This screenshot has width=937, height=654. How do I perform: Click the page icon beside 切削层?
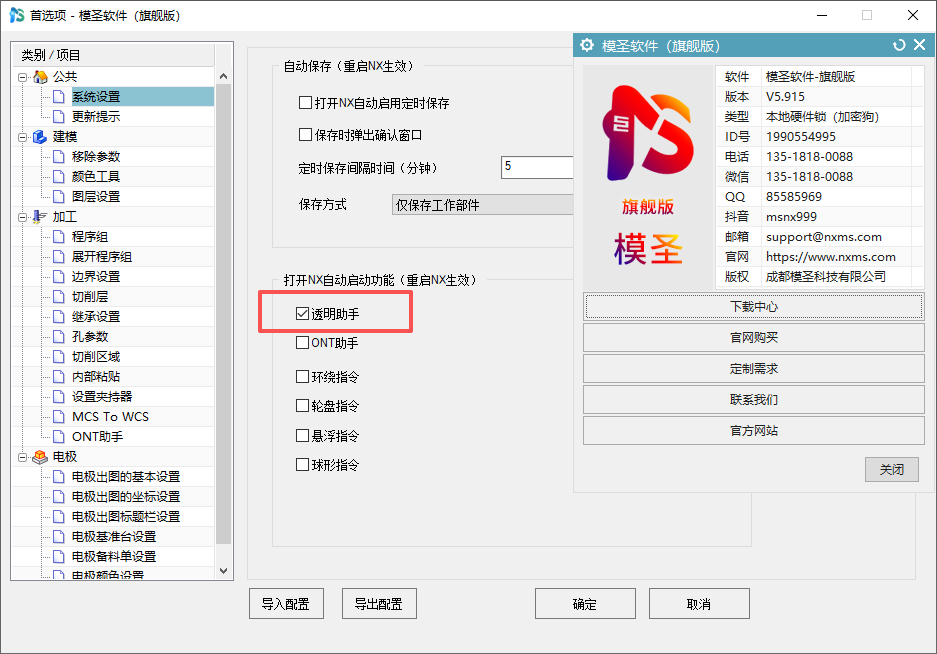pos(59,297)
